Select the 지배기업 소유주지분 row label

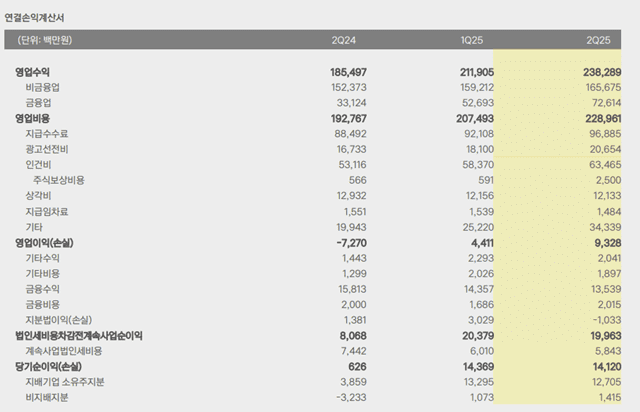[x=65, y=382]
